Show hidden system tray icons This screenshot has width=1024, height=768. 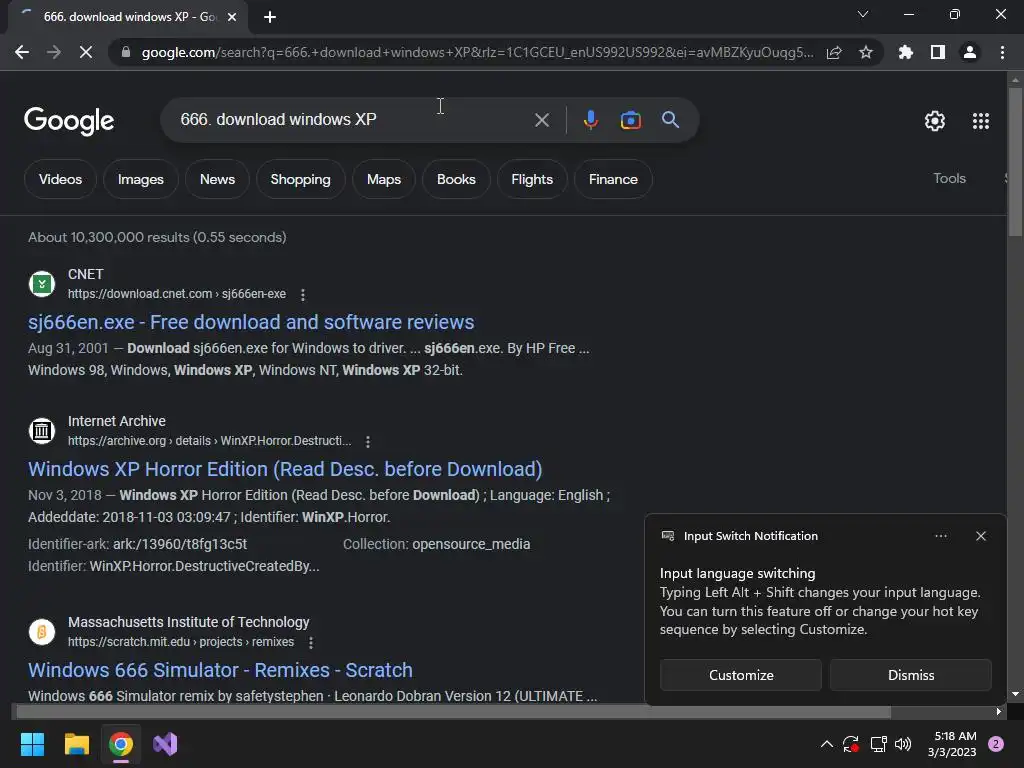click(x=826, y=744)
